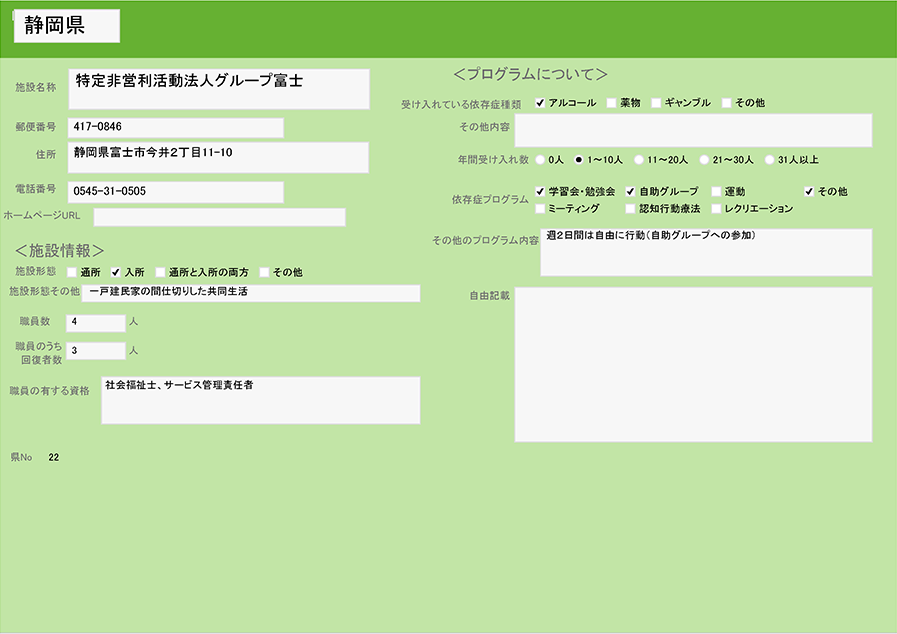This screenshot has width=897, height=634.
Task: Check 通所と入所の両方 checkbox
Action: pos(160,272)
